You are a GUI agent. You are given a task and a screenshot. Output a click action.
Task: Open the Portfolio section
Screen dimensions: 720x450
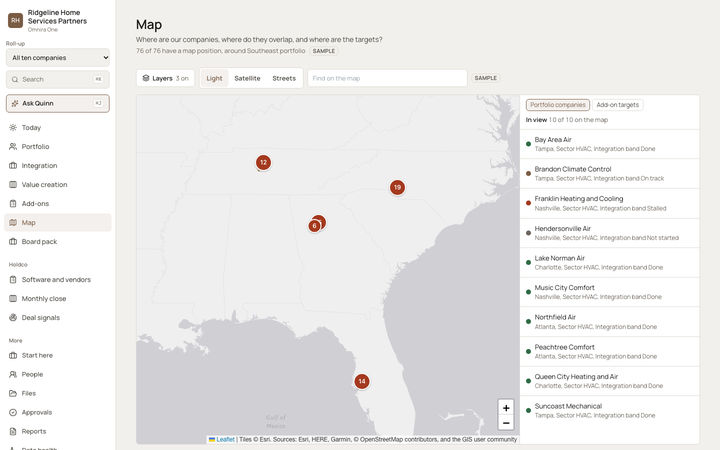pyautogui.click(x=58, y=146)
